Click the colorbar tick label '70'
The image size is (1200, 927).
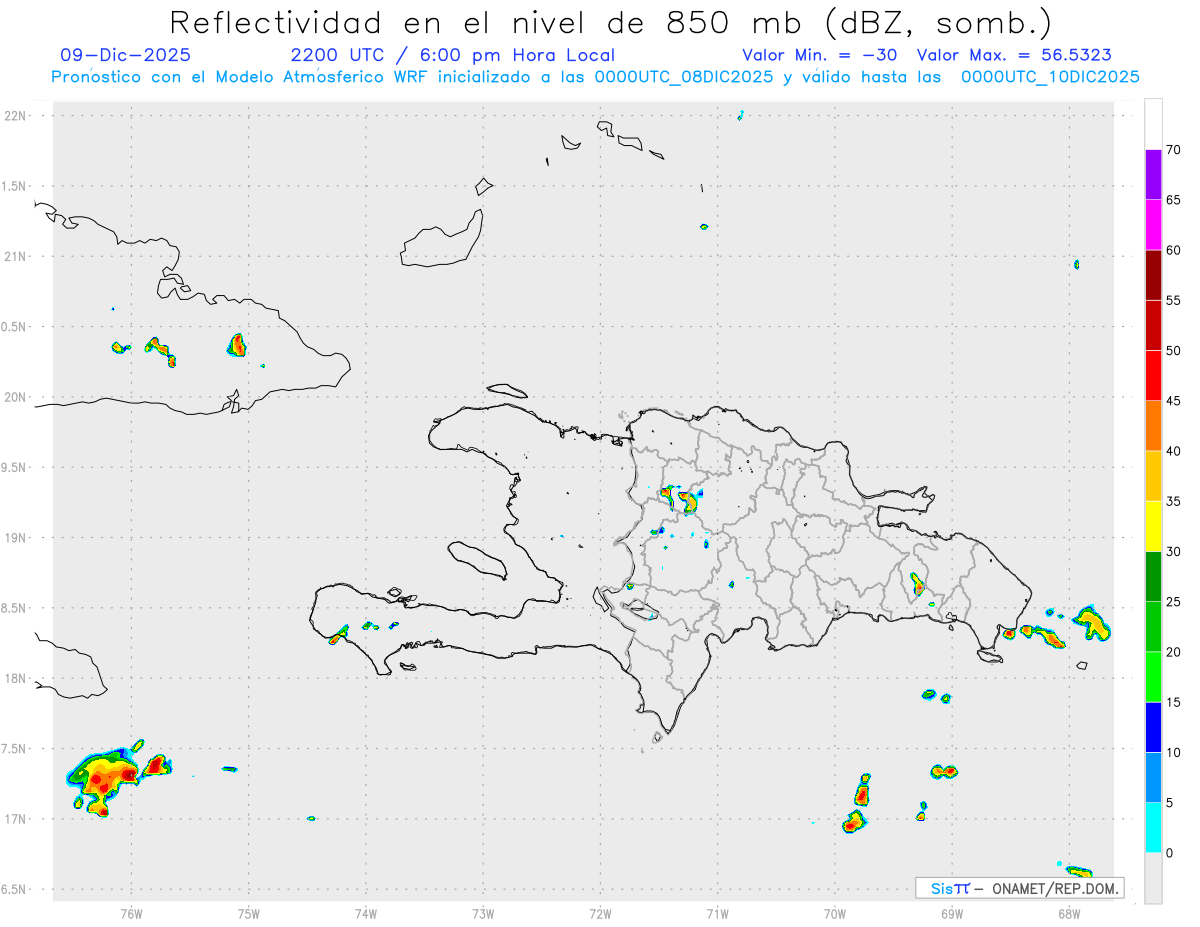coord(1174,150)
